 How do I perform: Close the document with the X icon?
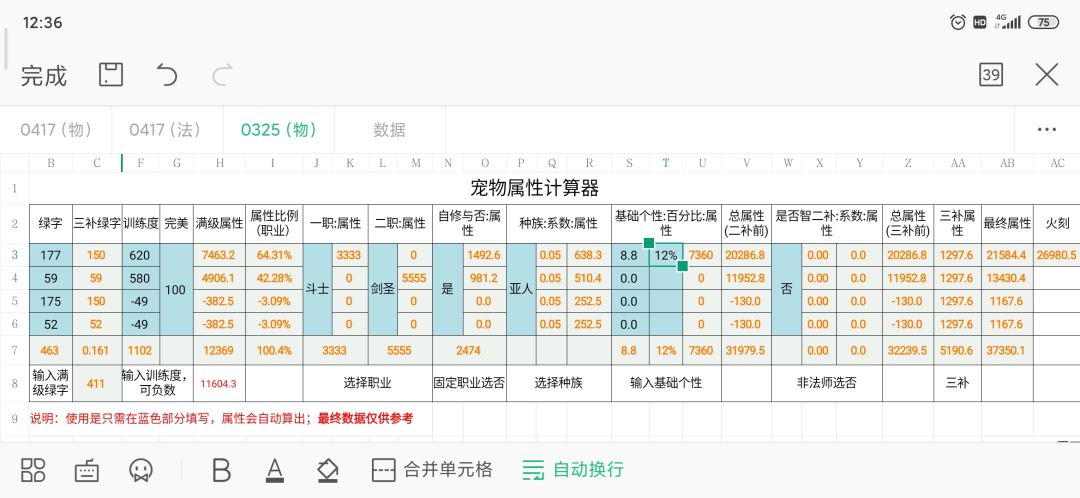coord(1046,74)
